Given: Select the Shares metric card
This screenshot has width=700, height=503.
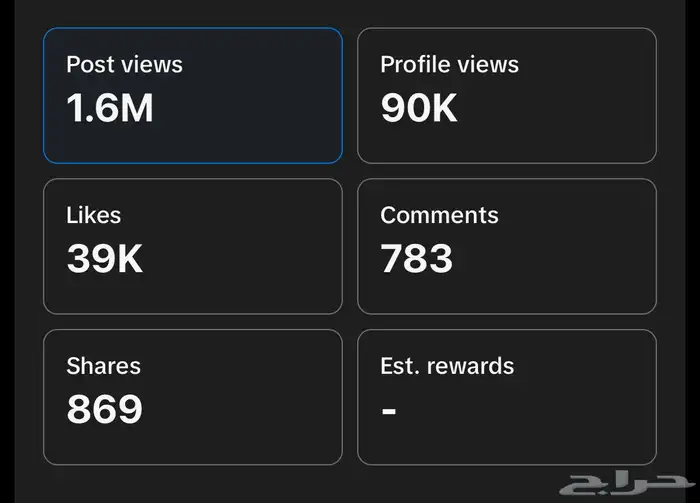Looking at the screenshot, I should pos(192,397).
